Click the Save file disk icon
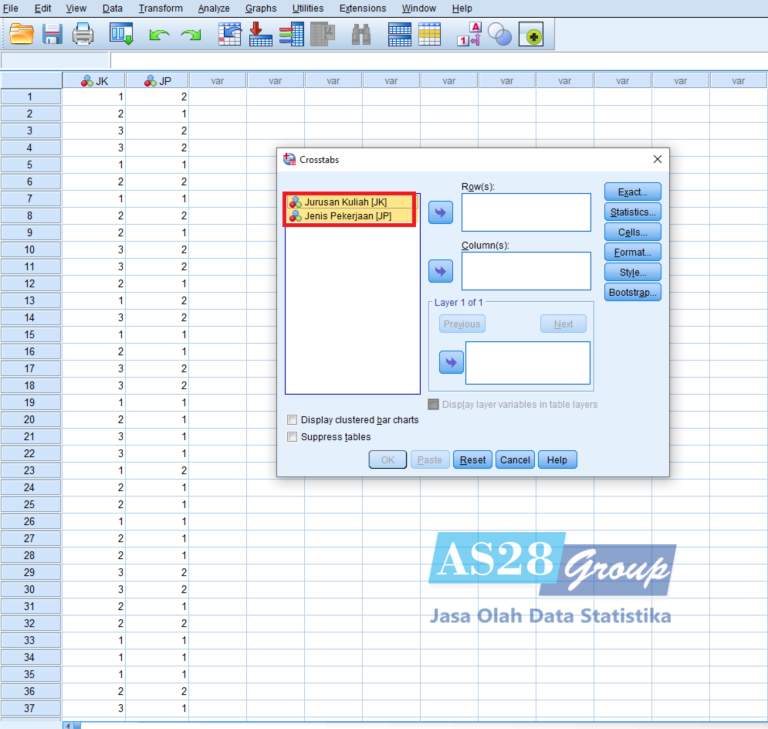 click(x=52, y=35)
